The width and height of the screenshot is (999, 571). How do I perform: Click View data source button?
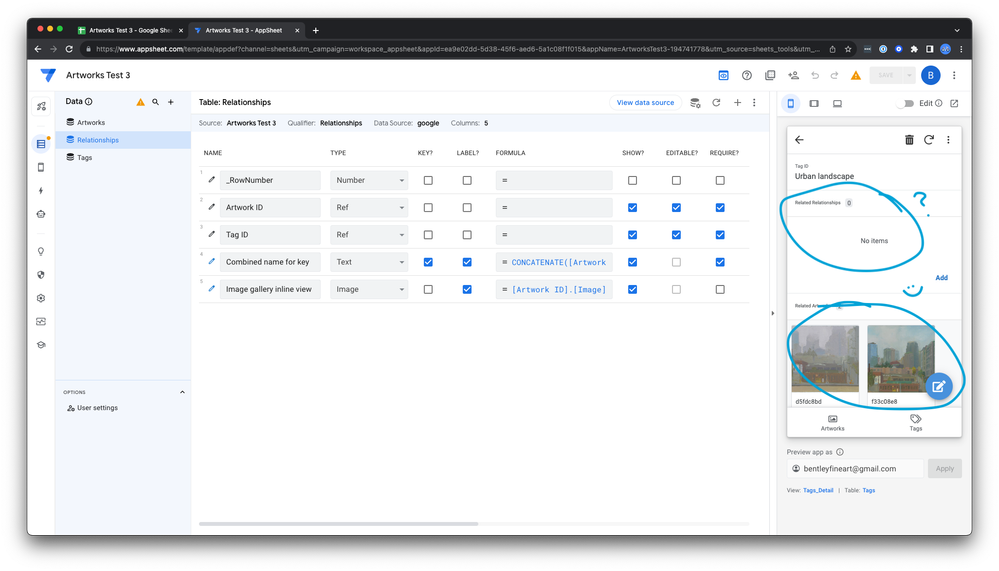tap(645, 103)
